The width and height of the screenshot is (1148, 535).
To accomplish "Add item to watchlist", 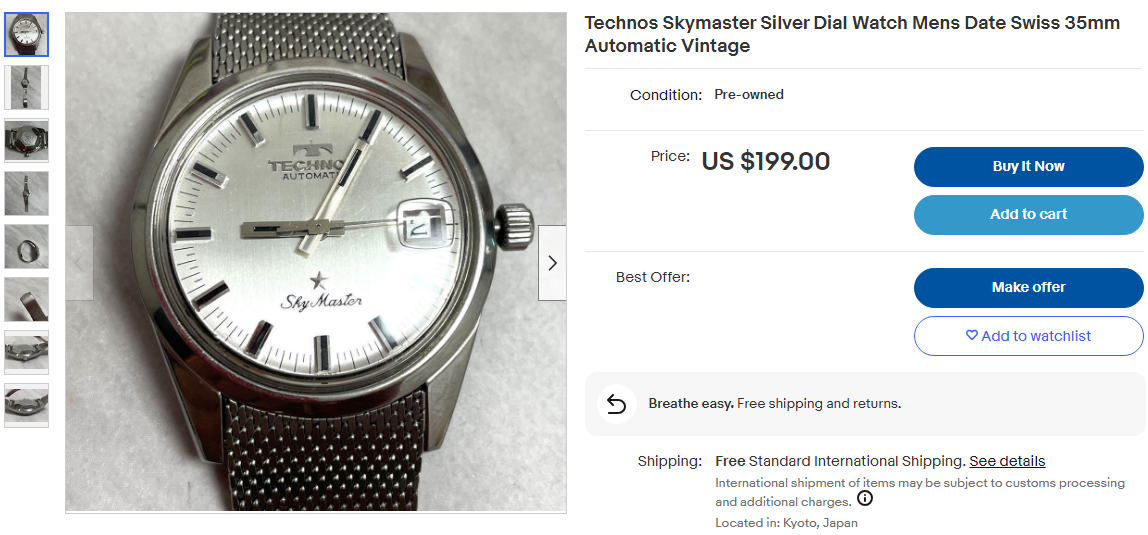I will pyautogui.click(x=1028, y=336).
